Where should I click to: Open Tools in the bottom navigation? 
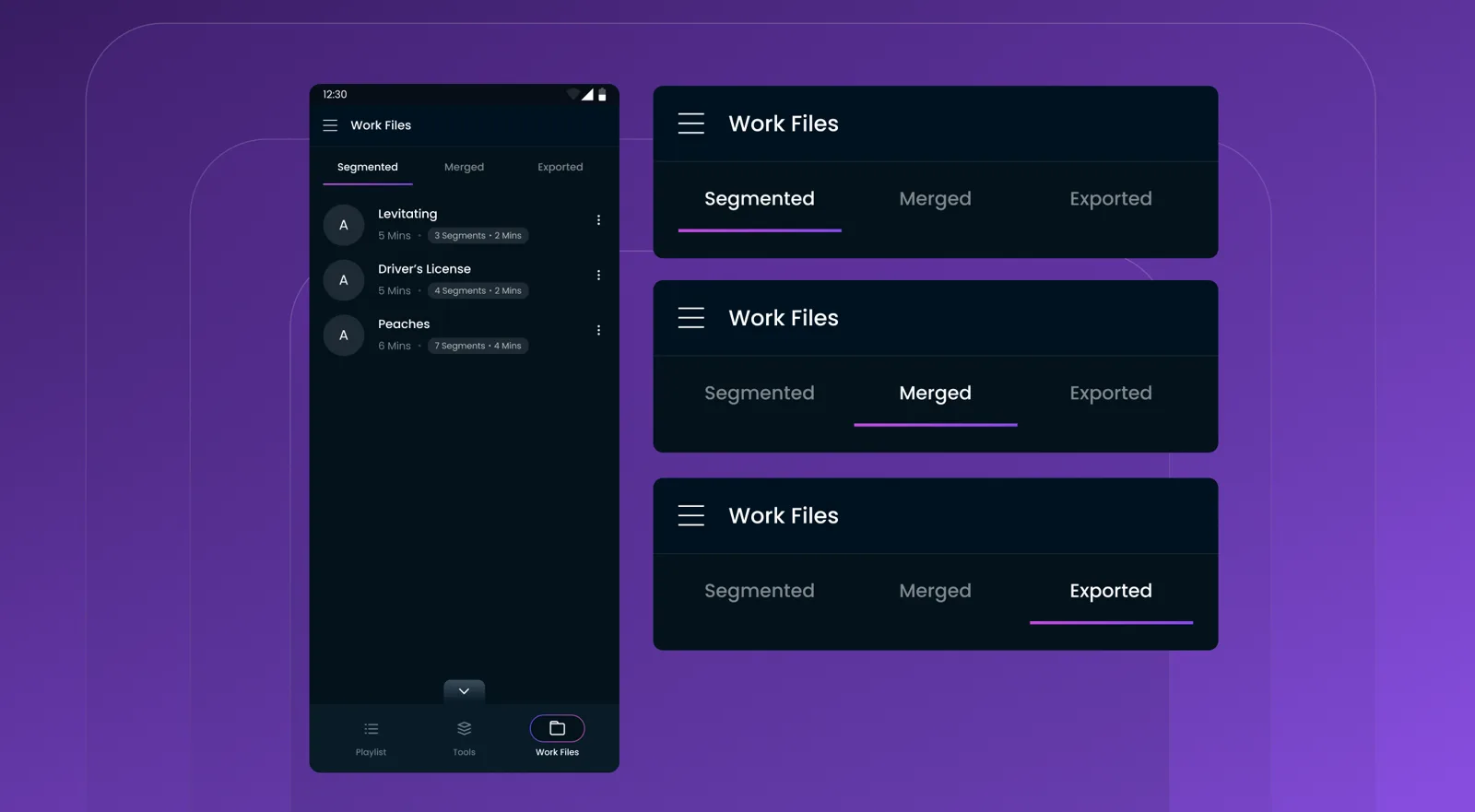464,738
